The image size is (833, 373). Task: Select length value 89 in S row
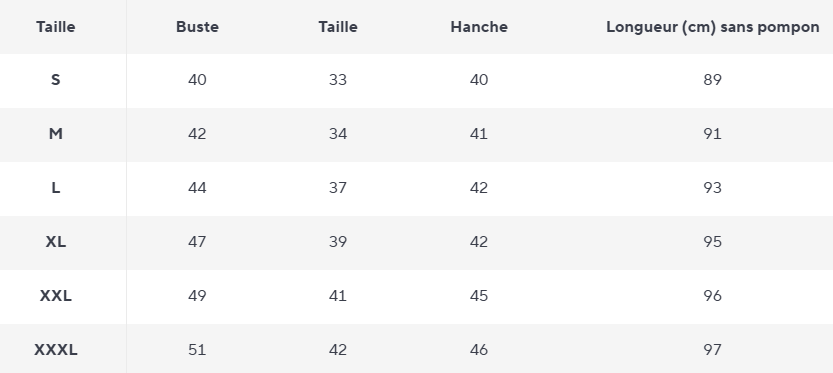(x=712, y=80)
